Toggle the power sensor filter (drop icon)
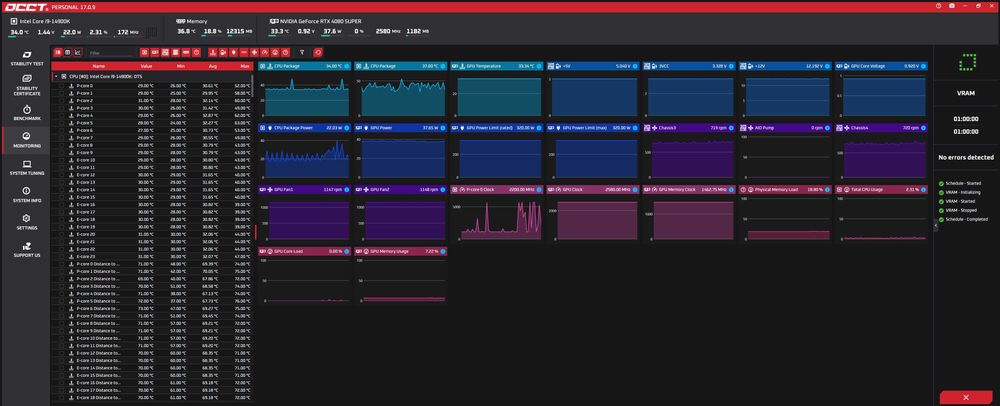The image size is (1000, 406). point(233,52)
